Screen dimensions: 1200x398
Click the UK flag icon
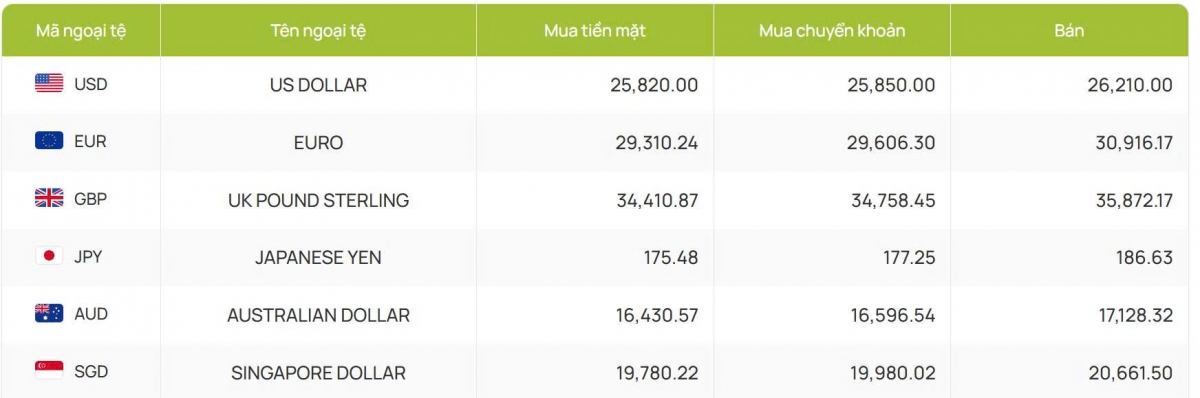[x=49, y=198]
